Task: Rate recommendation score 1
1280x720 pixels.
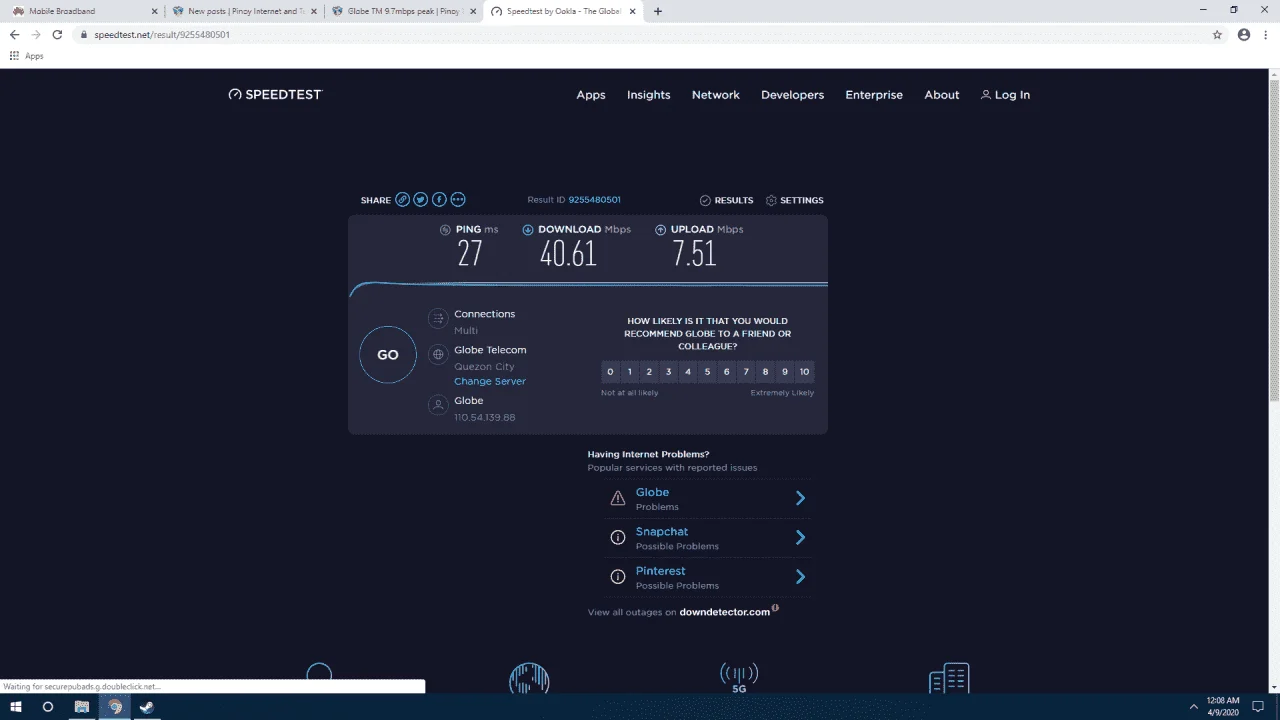Action: coord(629,372)
